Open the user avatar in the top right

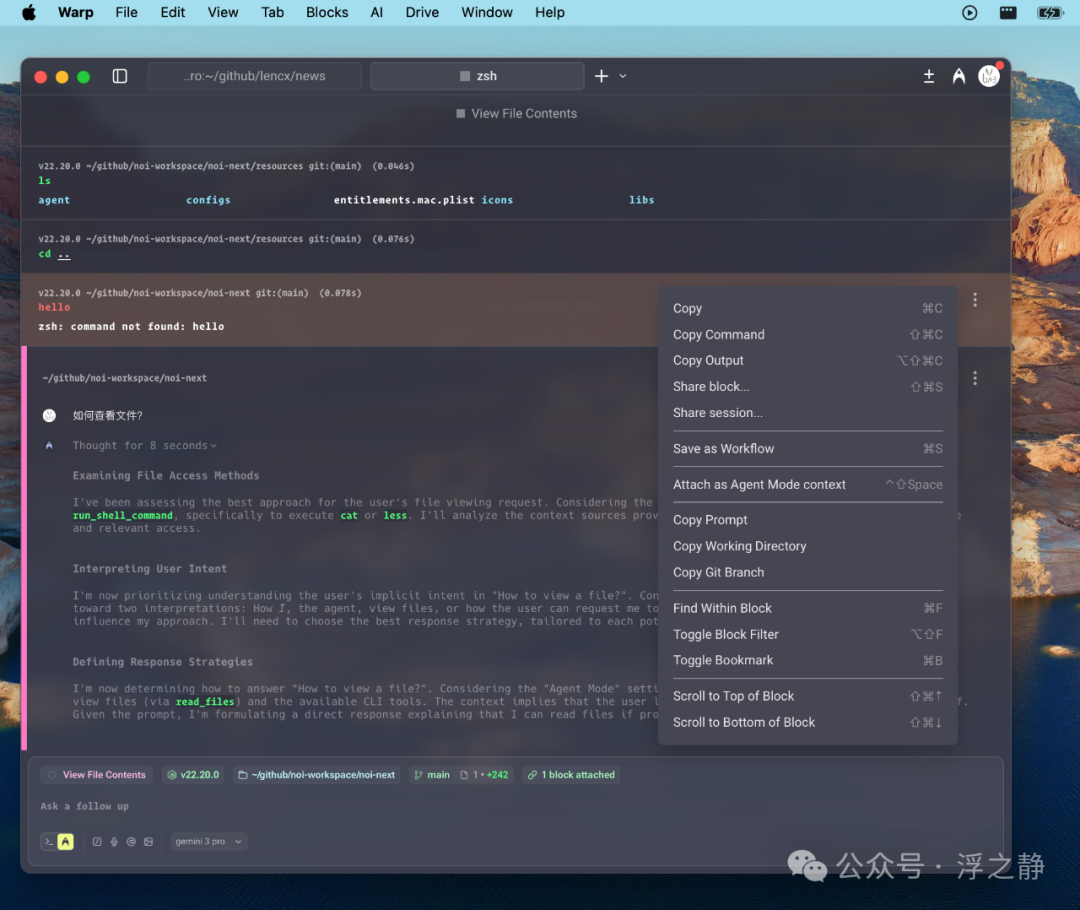989,76
